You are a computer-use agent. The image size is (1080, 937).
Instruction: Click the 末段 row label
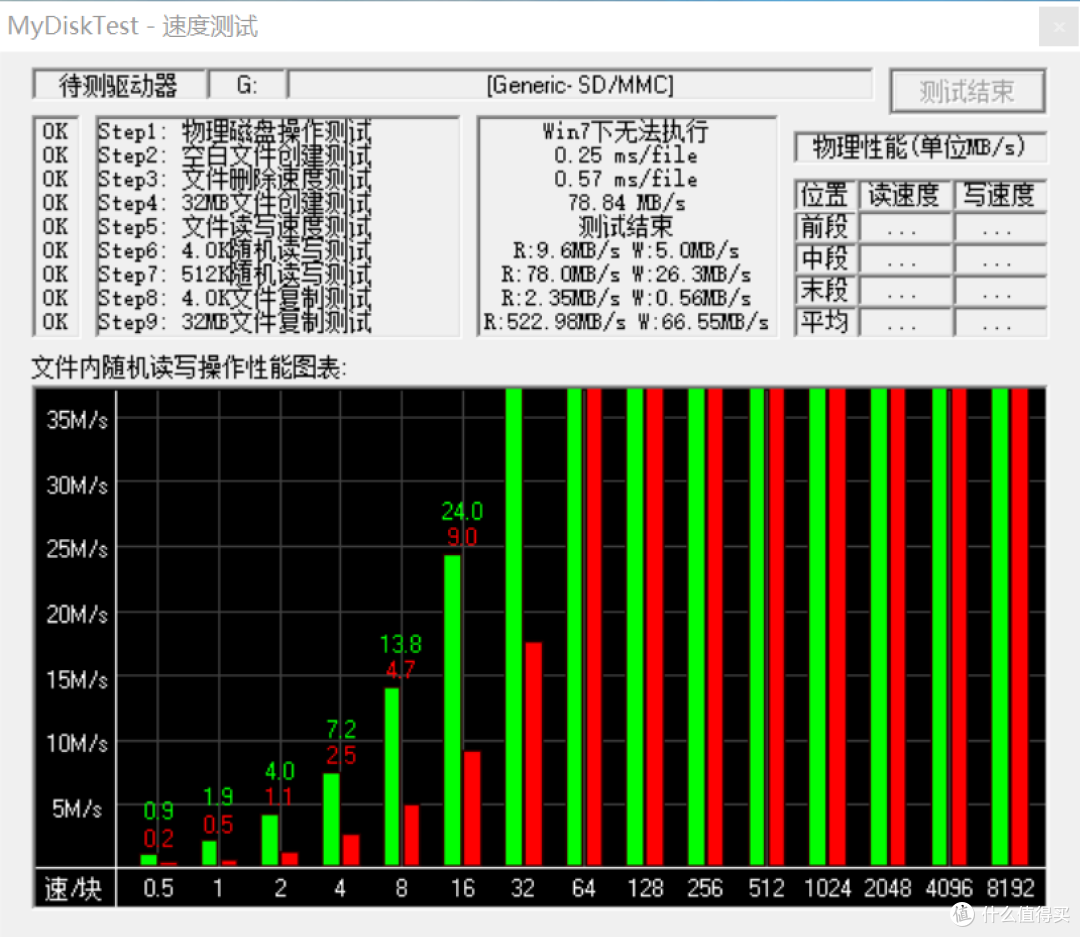pos(824,290)
